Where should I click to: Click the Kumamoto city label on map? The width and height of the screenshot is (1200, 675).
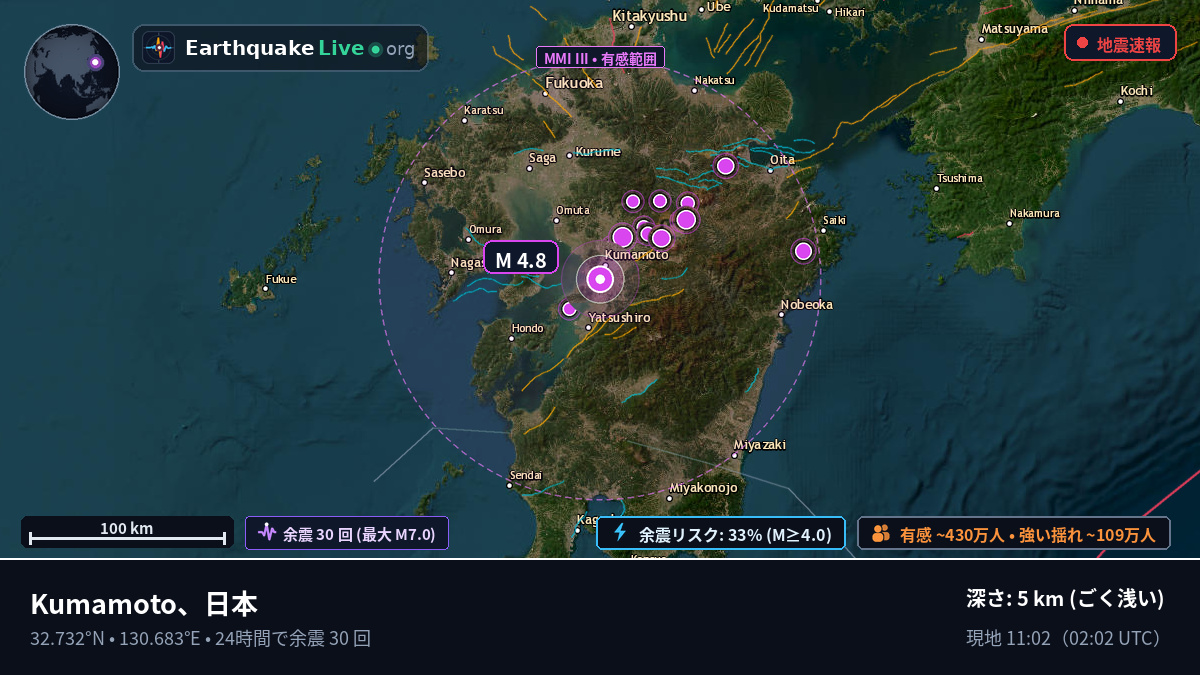[636, 255]
